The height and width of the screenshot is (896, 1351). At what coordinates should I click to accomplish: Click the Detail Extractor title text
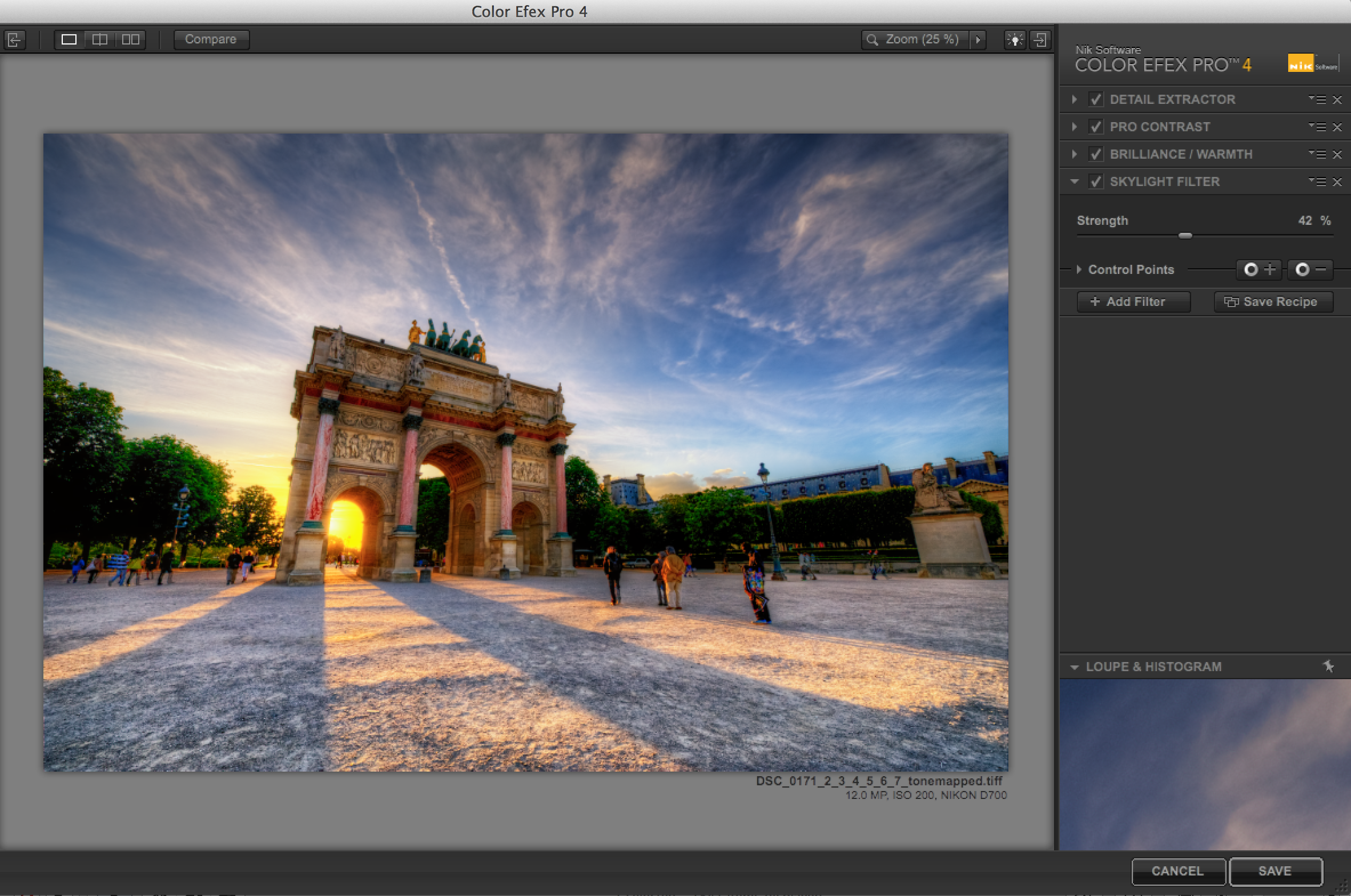(x=1173, y=99)
